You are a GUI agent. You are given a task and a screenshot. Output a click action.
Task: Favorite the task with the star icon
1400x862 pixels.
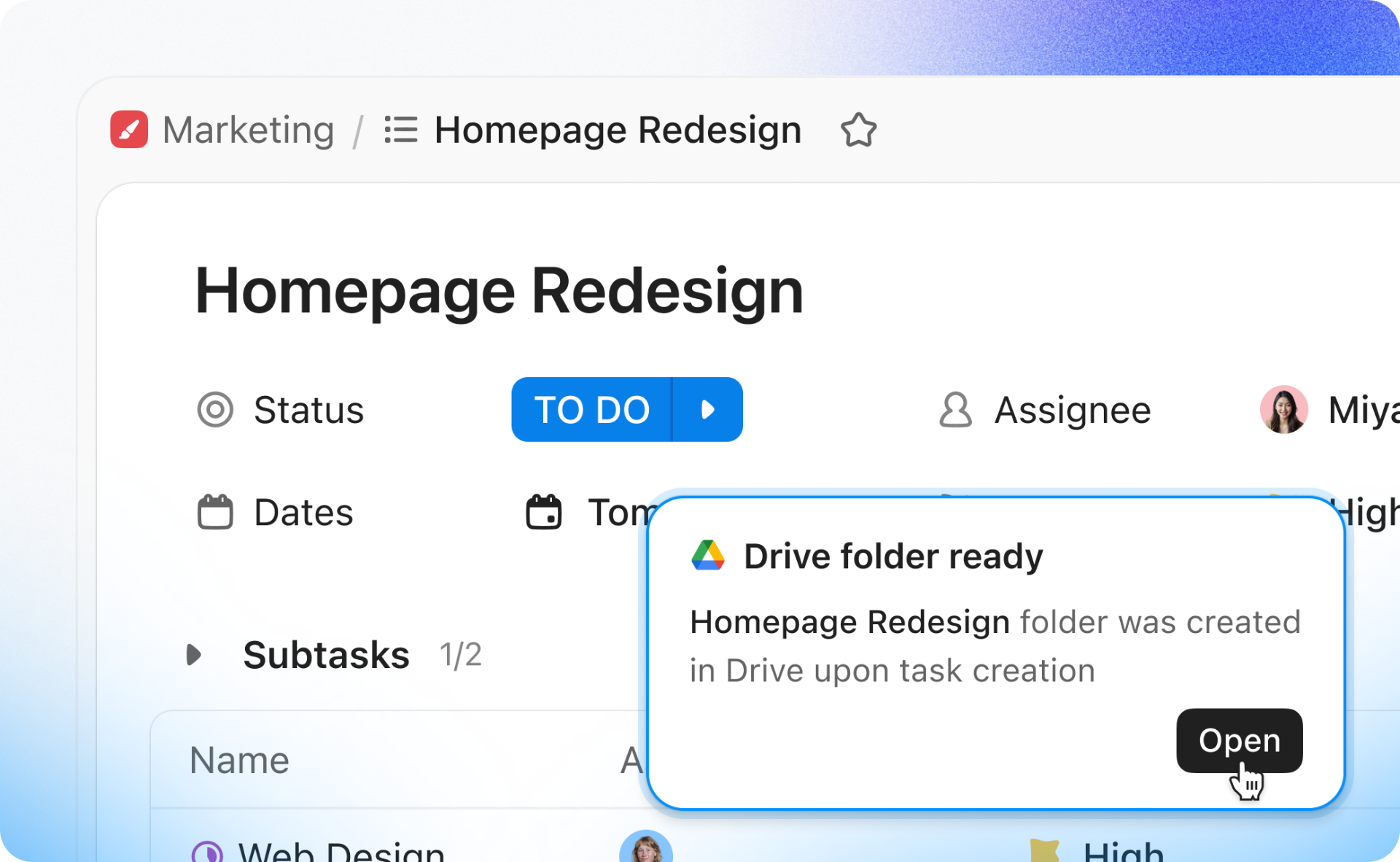pyautogui.click(x=858, y=131)
